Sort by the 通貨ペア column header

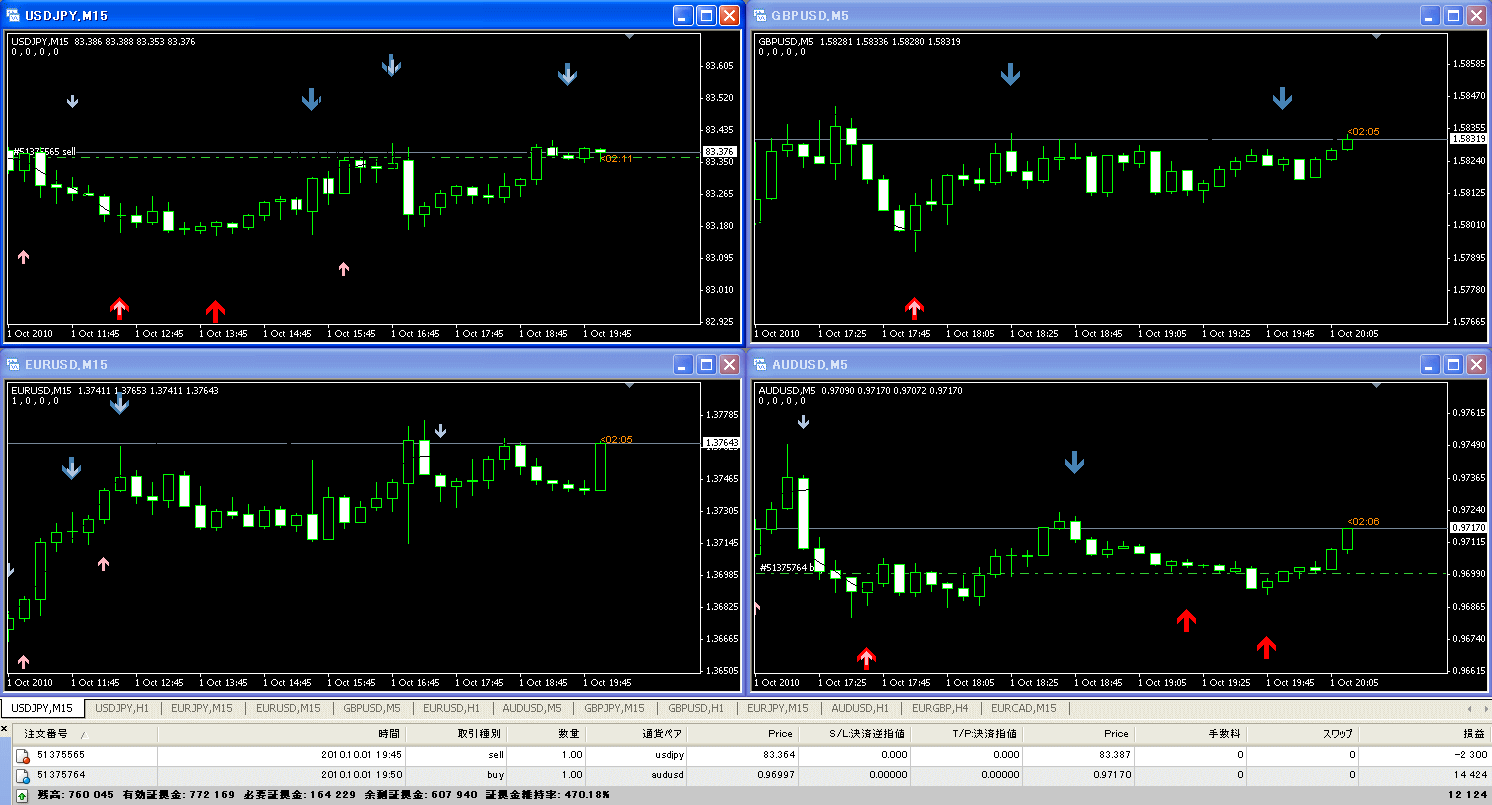point(636,734)
